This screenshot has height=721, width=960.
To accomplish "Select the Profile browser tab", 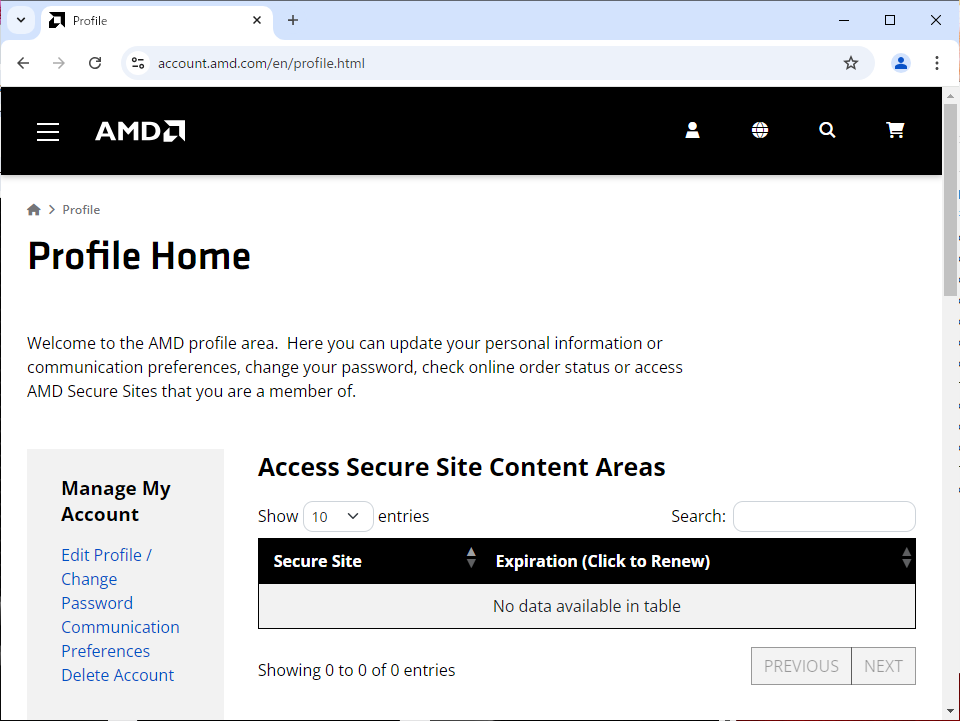I will [x=150, y=20].
